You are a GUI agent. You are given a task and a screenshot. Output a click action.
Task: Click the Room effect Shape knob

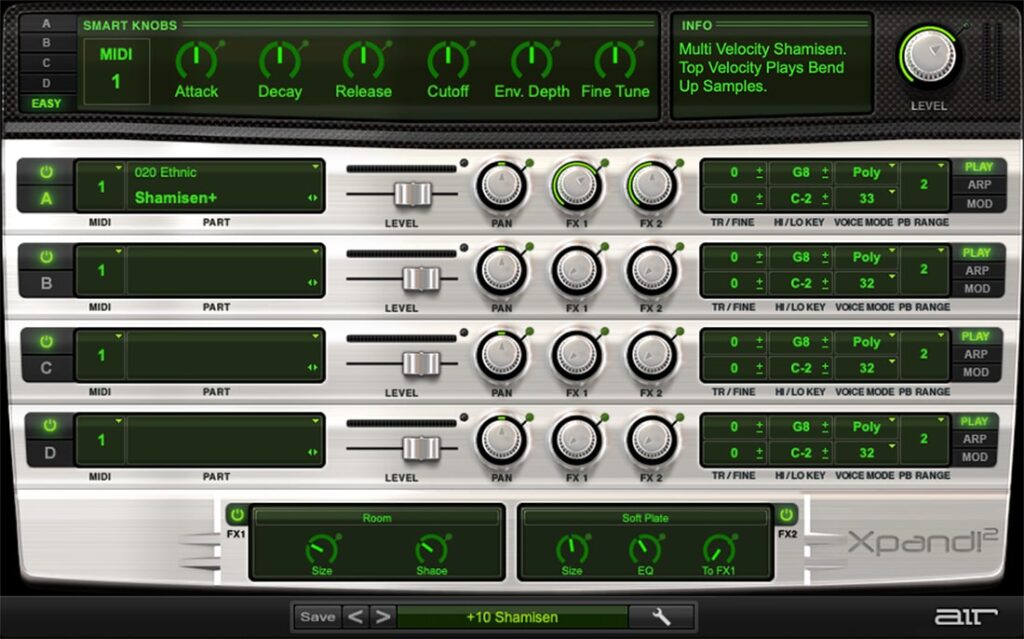[x=432, y=549]
